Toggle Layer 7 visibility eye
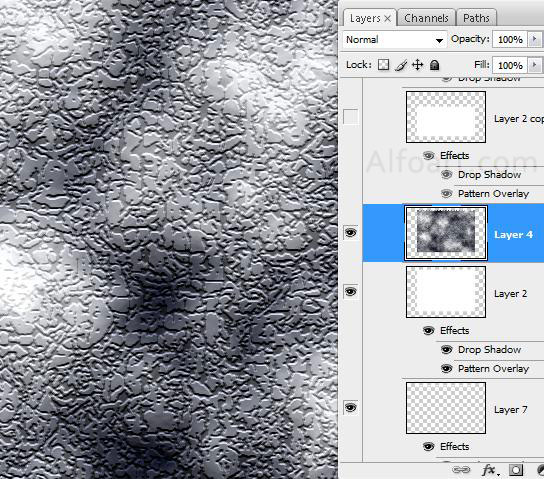Screen dimensions: 544x479 (x=350, y=408)
